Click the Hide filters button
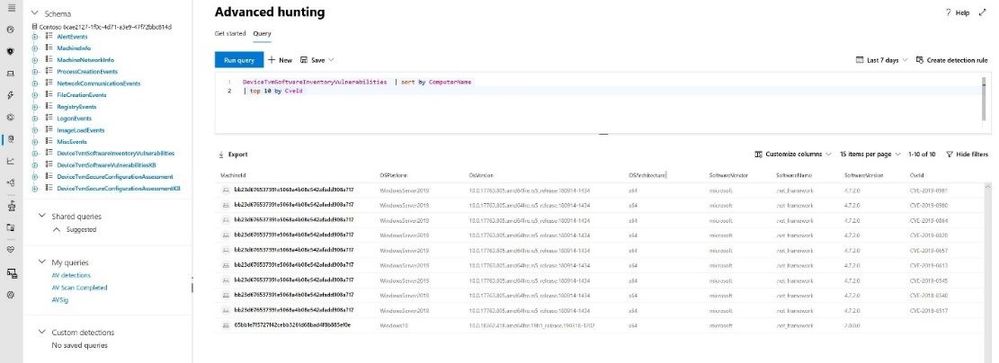This screenshot has width=999, height=363. click(967, 154)
